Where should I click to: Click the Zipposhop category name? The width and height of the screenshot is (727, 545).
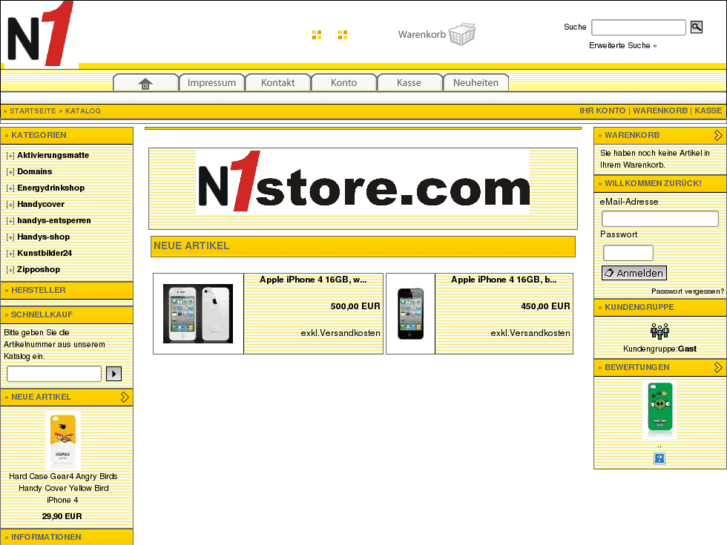38,269
